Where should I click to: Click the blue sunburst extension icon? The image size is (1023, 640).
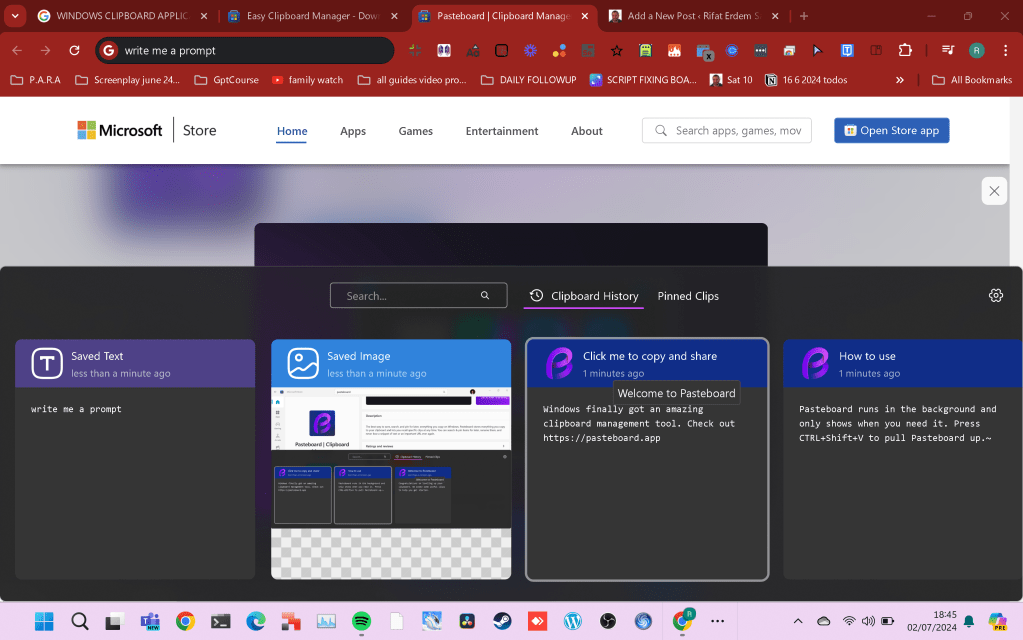coord(530,50)
